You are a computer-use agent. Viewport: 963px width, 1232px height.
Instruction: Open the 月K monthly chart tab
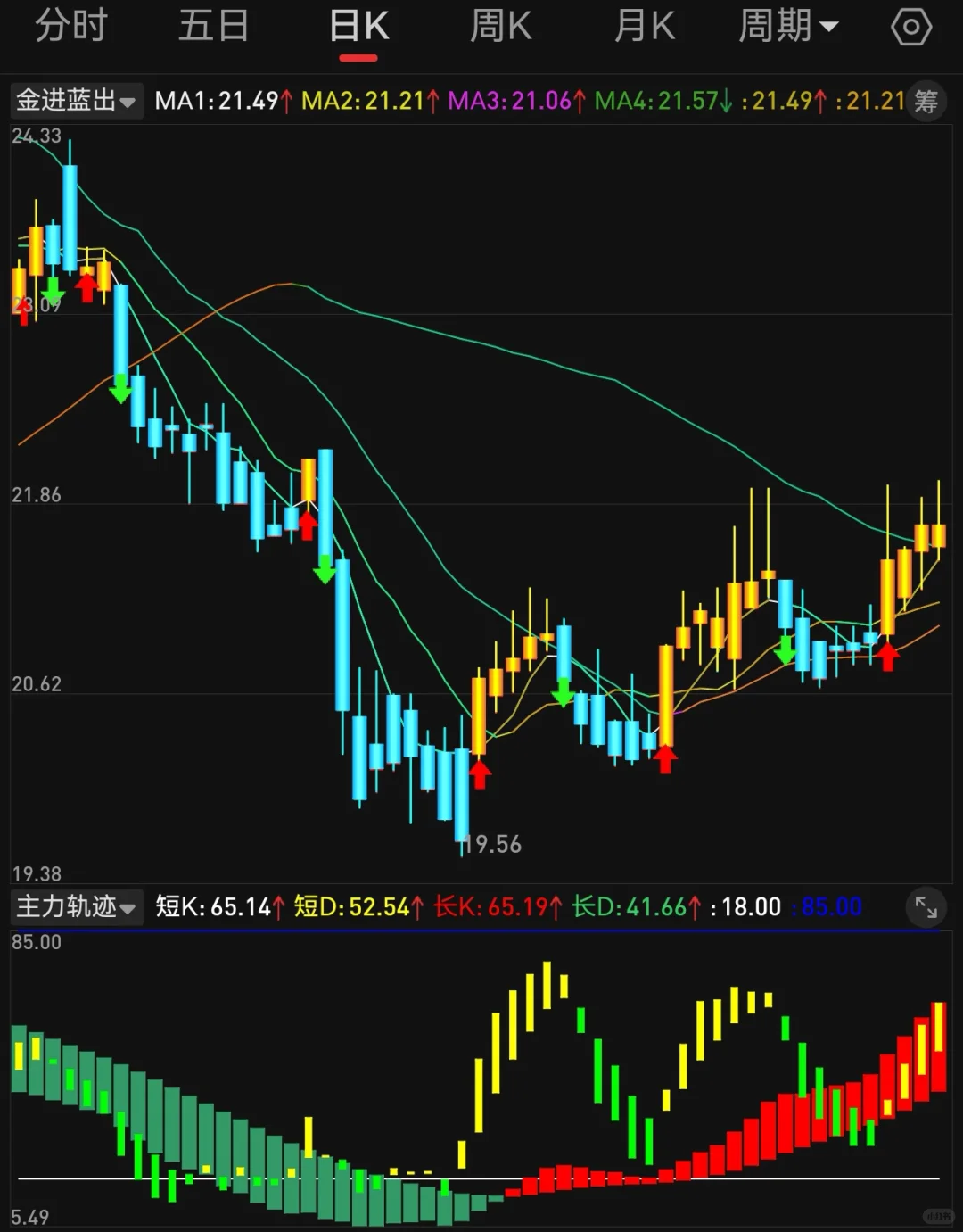click(645, 26)
